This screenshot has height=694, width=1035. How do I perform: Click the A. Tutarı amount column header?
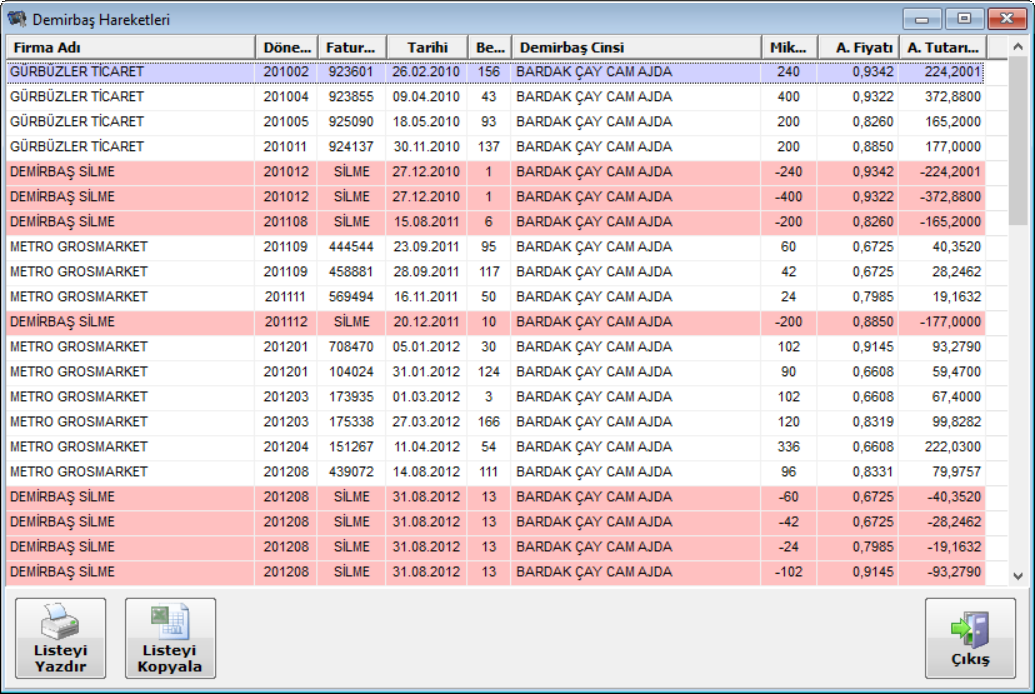pos(941,47)
